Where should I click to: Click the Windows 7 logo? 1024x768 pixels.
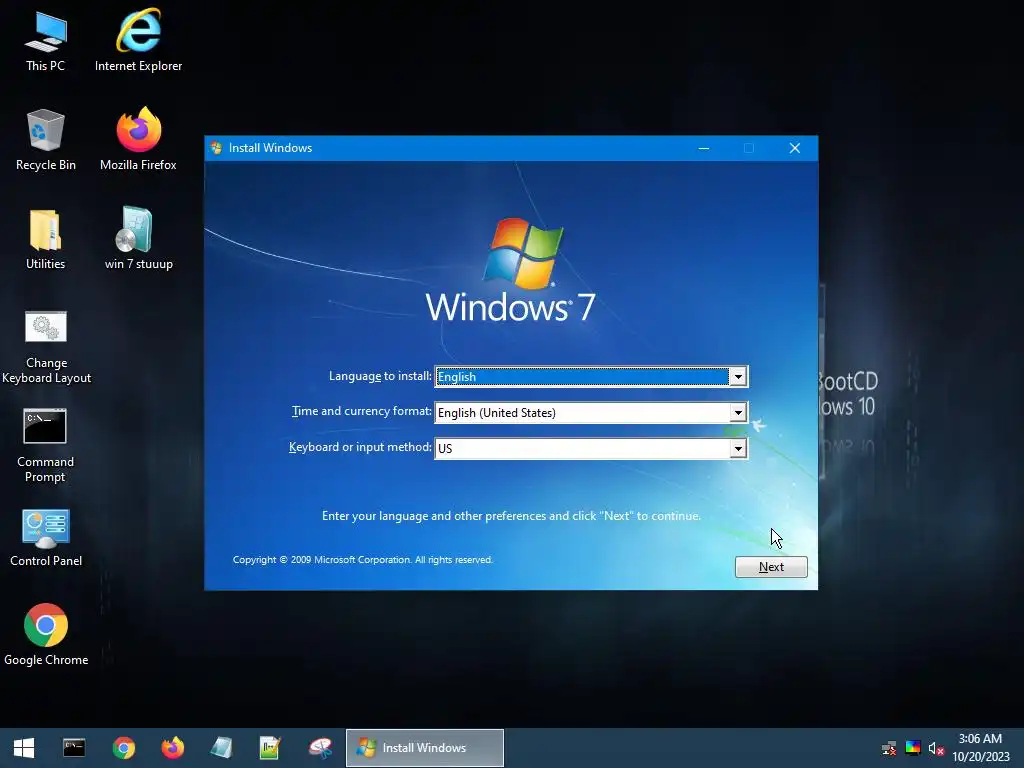511,270
